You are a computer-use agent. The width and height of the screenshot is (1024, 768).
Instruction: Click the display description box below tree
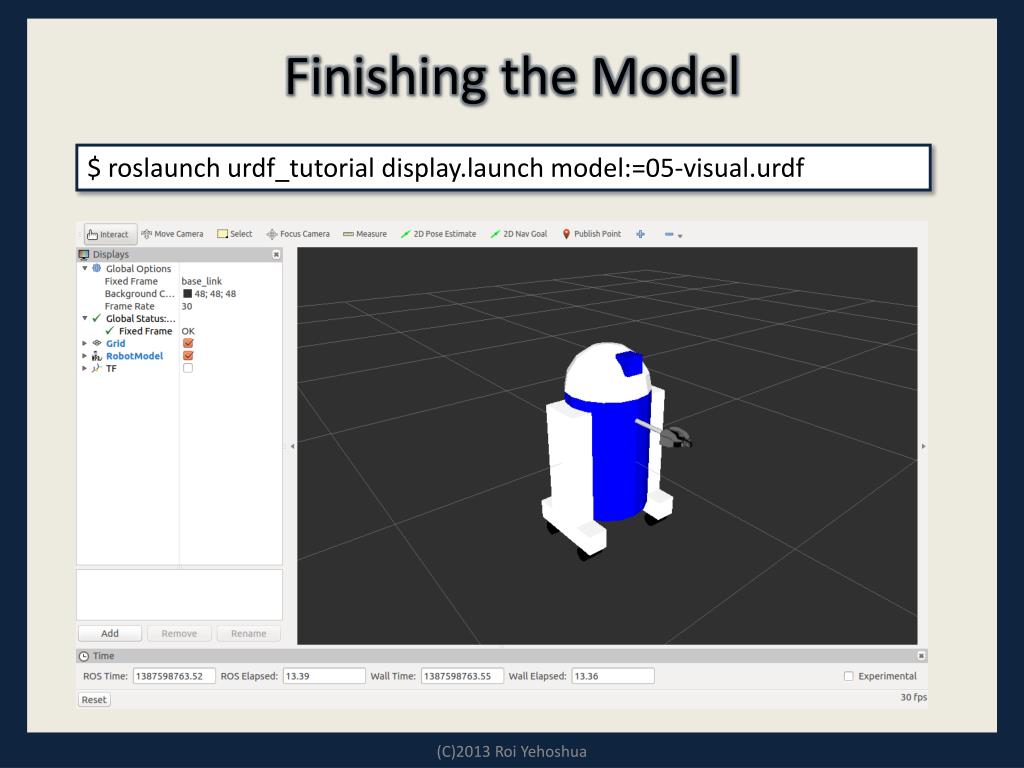pyautogui.click(x=180, y=594)
